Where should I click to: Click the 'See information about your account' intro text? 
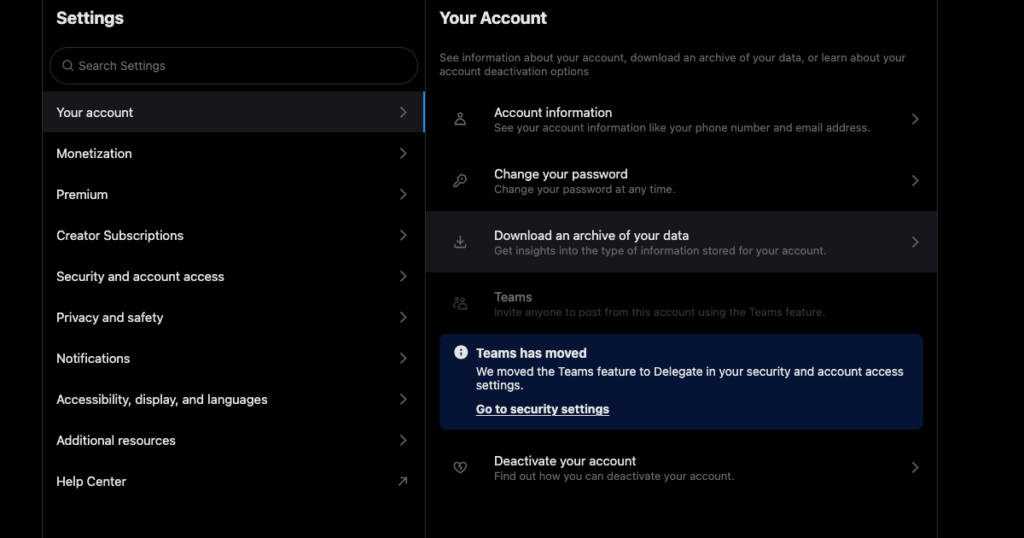pyautogui.click(x=672, y=65)
